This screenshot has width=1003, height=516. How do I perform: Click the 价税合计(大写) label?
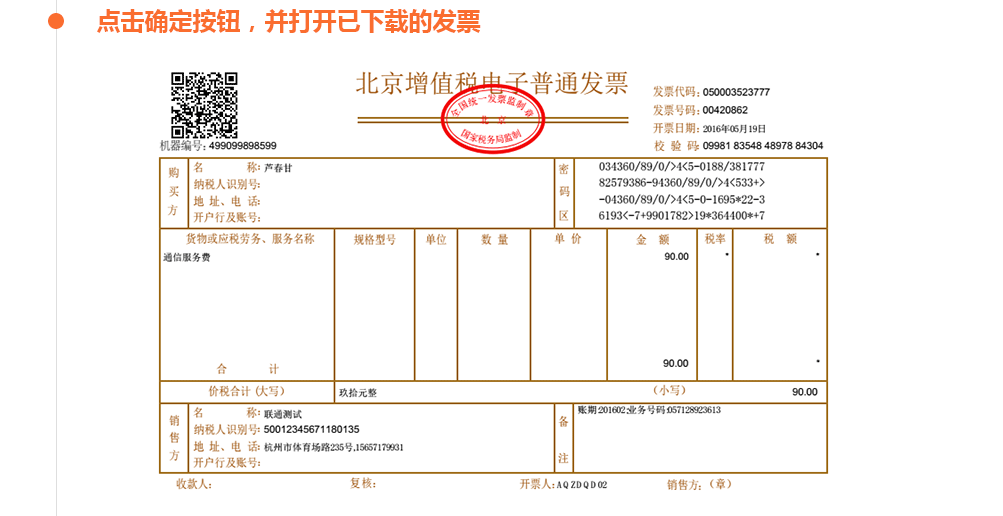click(x=246, y=391)
